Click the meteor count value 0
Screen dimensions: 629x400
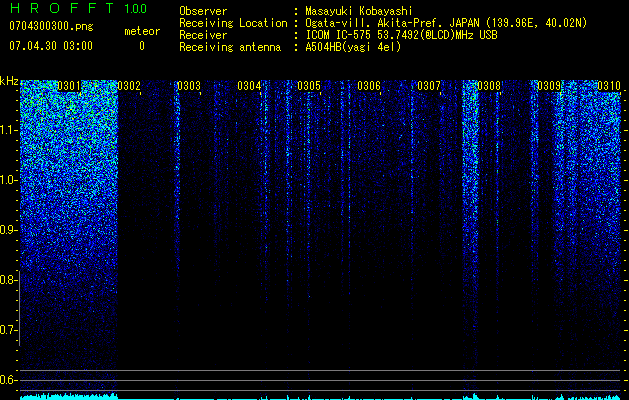142,46
